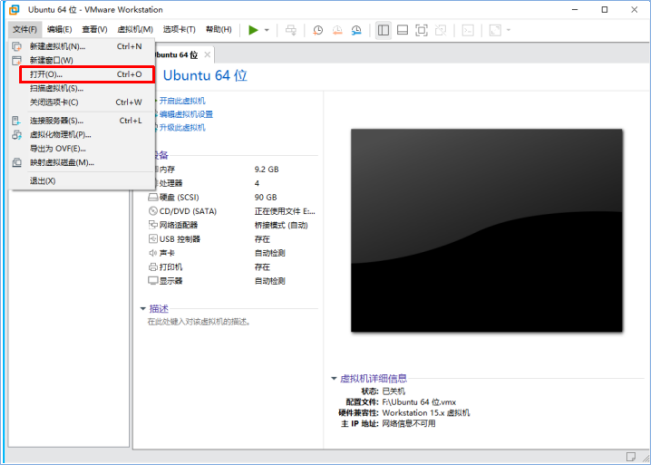
Task: Select the 硬盘 (SCSI) device row
Action: [233, 197]
